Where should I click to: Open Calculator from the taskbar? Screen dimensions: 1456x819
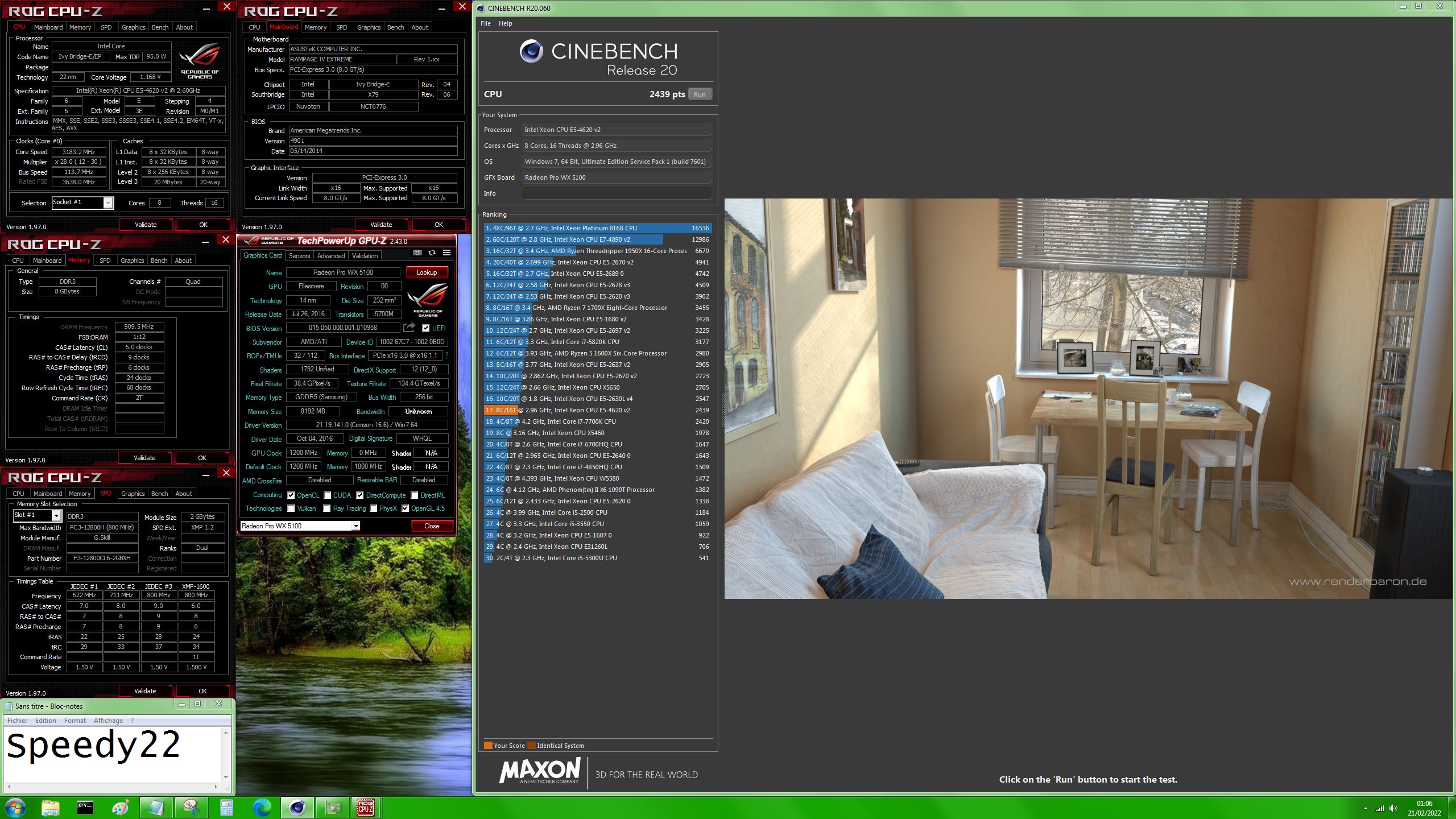point(226,807)
